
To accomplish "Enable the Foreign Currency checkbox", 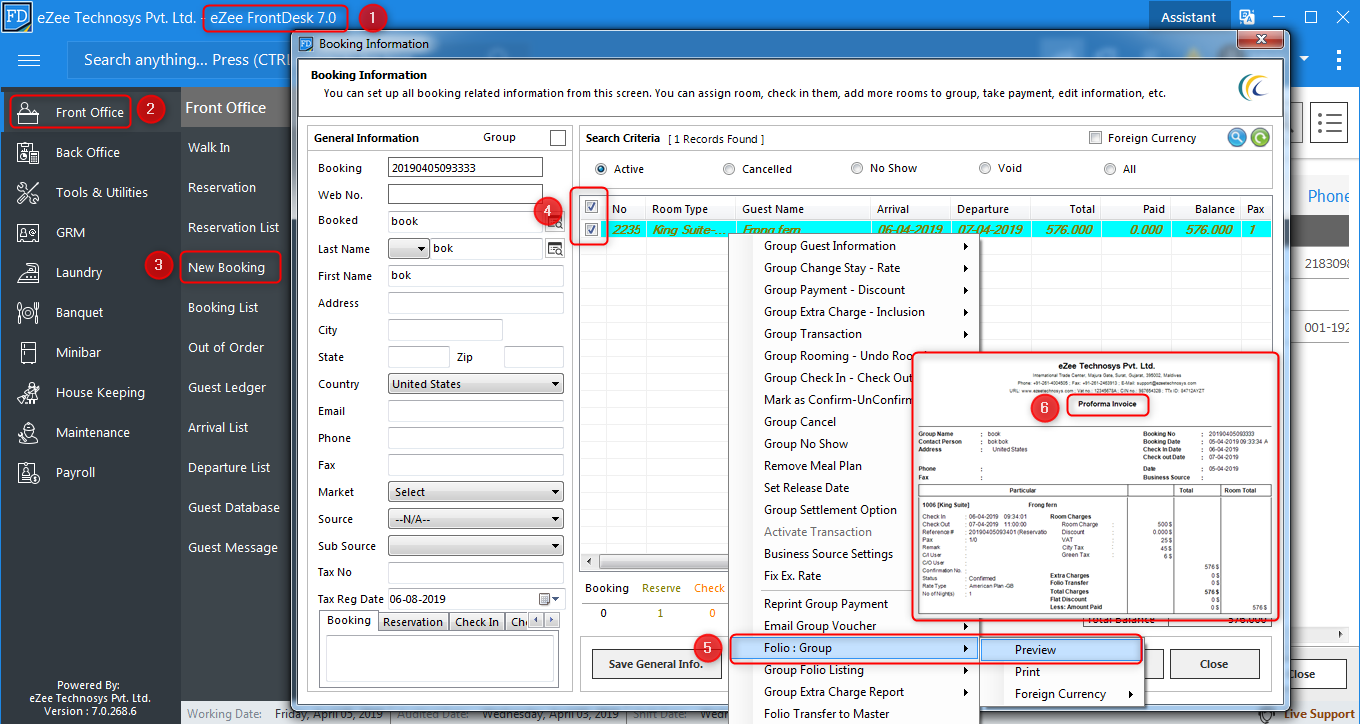I will 1096,138.
